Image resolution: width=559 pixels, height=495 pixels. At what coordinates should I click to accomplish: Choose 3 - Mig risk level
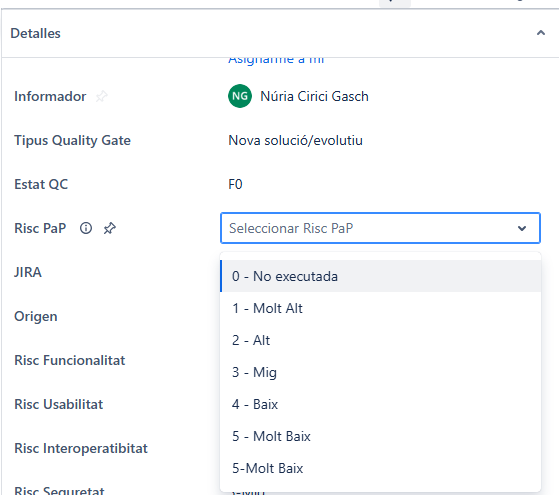click(380, 372)
